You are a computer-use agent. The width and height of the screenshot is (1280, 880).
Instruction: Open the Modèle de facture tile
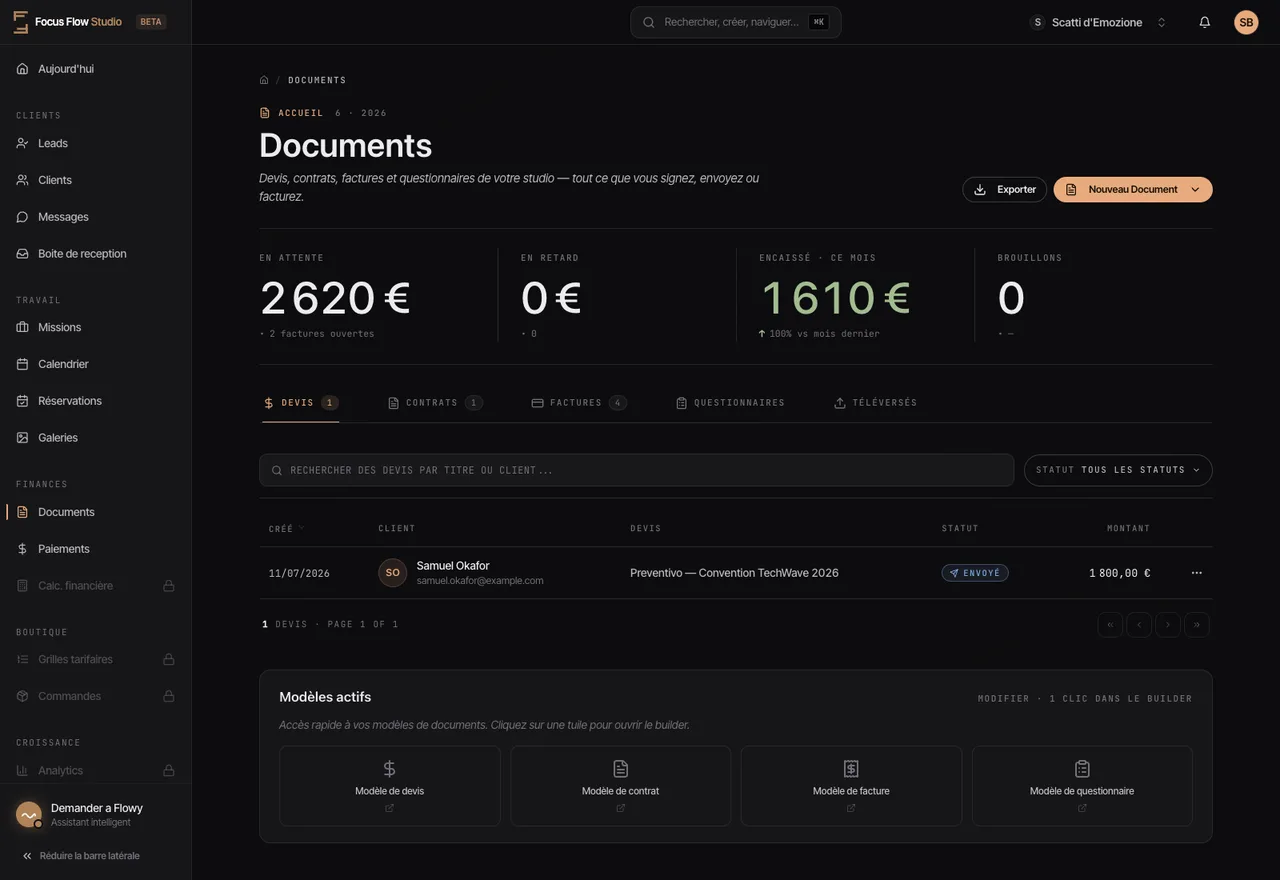pyautogui.click(x=851, y=786)
